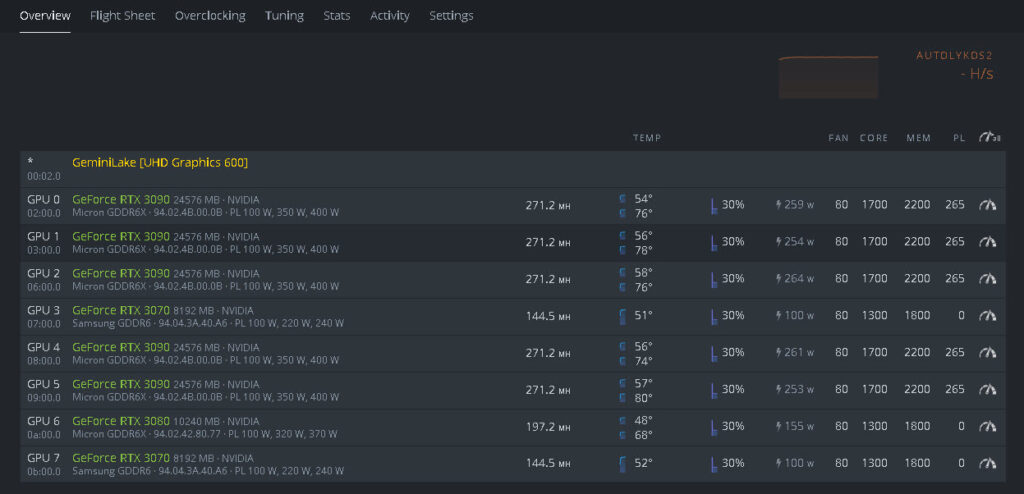Click GPU 5 fan percentage 30%
Image resolution: width=1024 pixels, height=494 pixels.
click(x=733, y=389)
